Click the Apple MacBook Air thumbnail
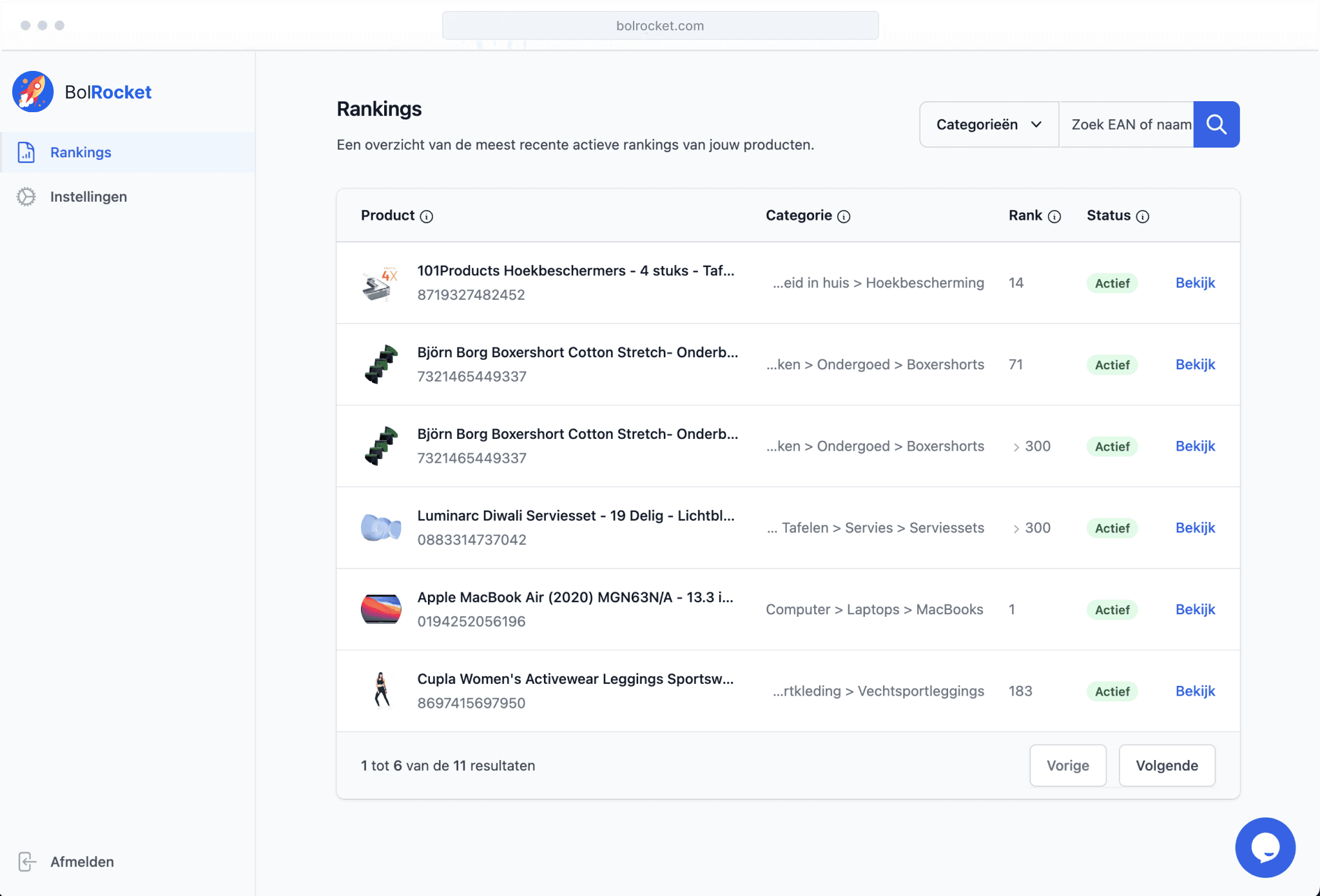 [381, 609]
